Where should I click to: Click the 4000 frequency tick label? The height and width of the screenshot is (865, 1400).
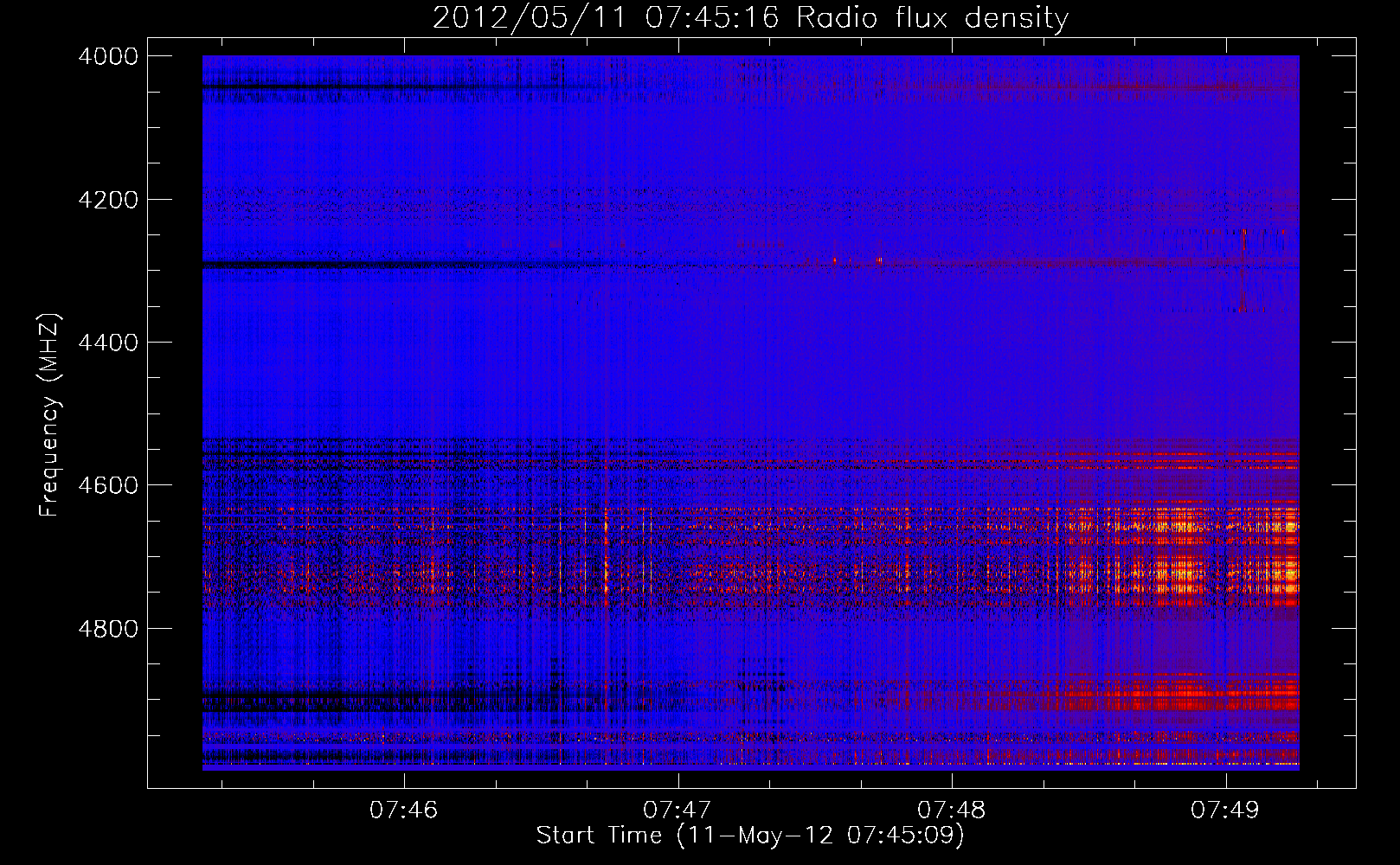click(108, 56)
